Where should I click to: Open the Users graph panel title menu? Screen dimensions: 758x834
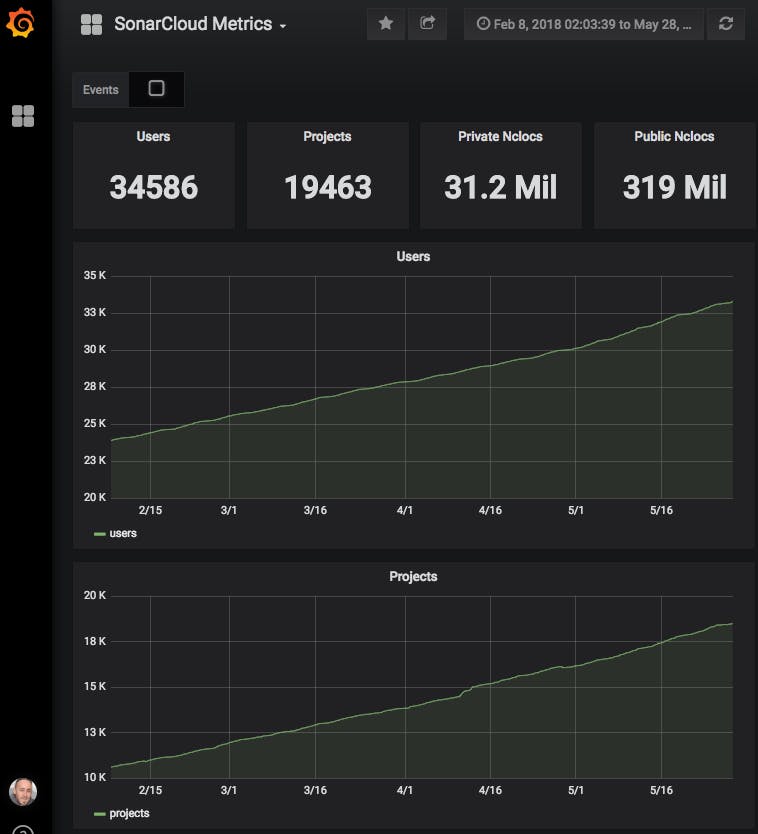tap(413, 256)
